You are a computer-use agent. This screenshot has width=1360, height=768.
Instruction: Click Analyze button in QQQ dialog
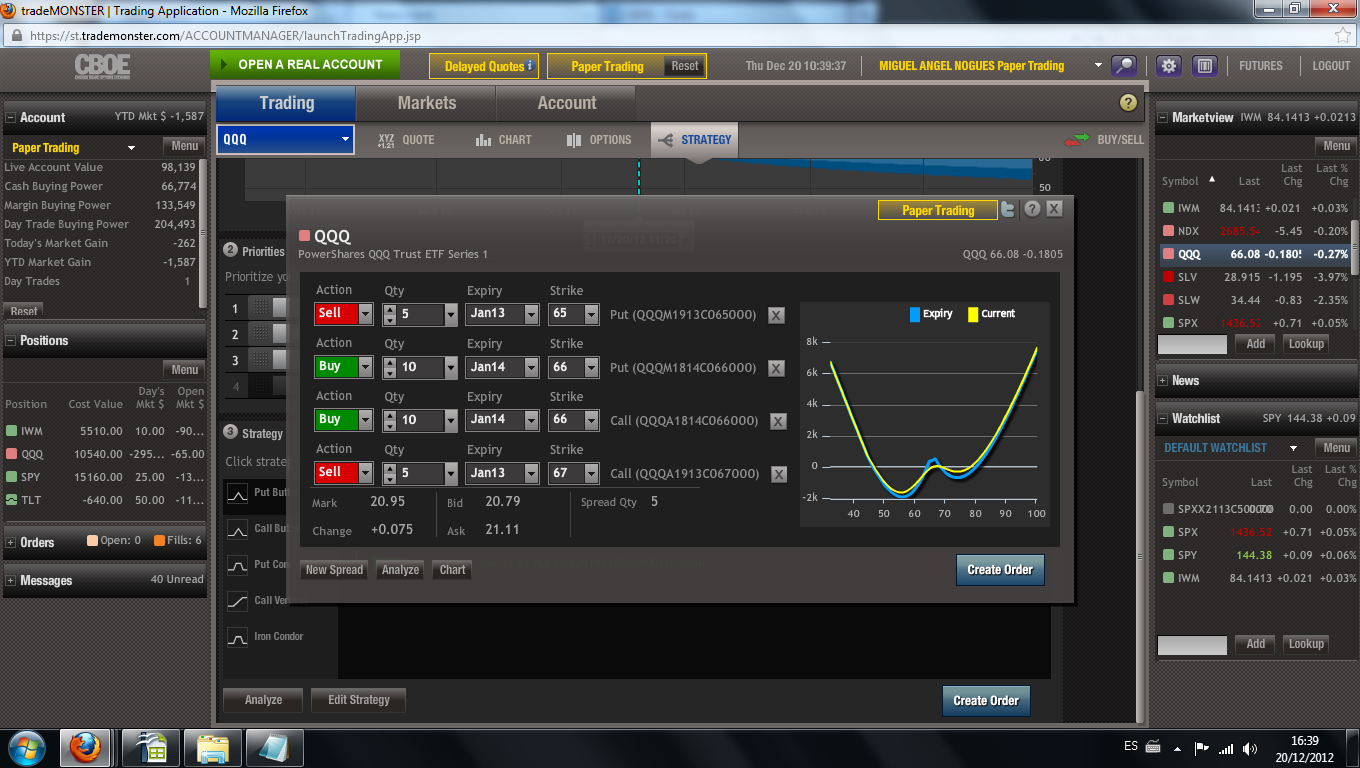pos(400,570)
